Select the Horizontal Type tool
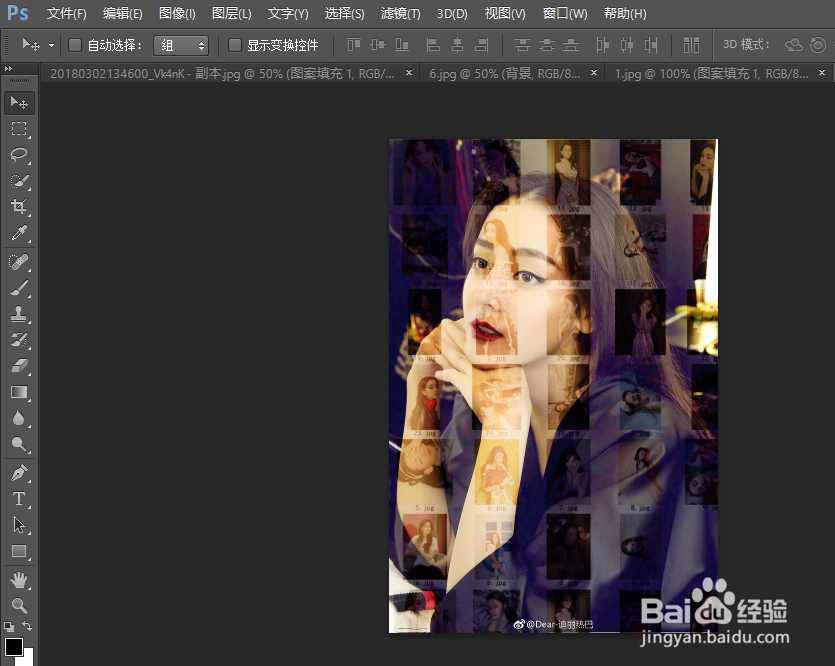The width and height of the screenshot is (835, 666). (x=19, y=499)
